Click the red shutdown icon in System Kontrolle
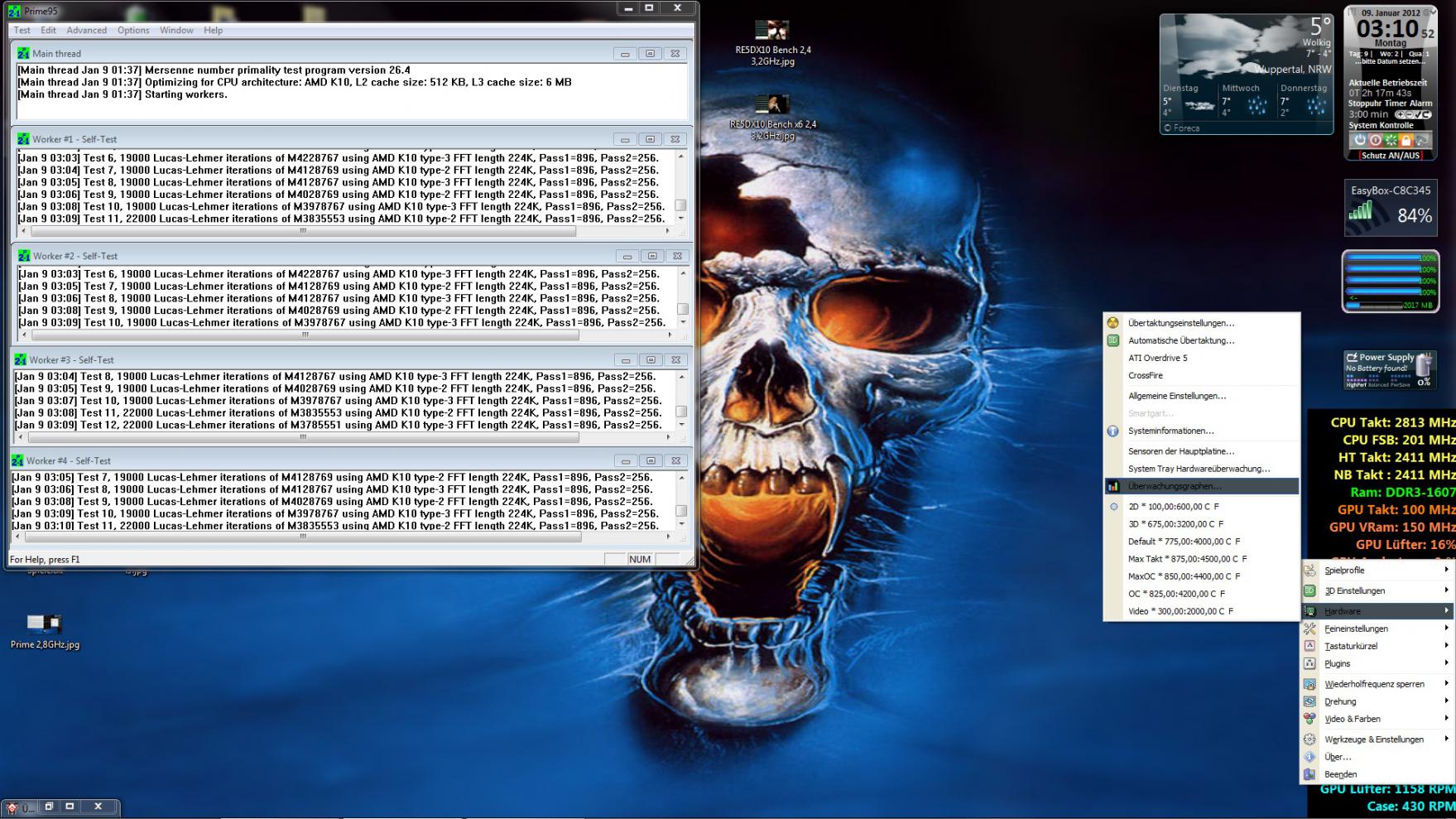The image size is (1456, 819). pos(1375,140)
